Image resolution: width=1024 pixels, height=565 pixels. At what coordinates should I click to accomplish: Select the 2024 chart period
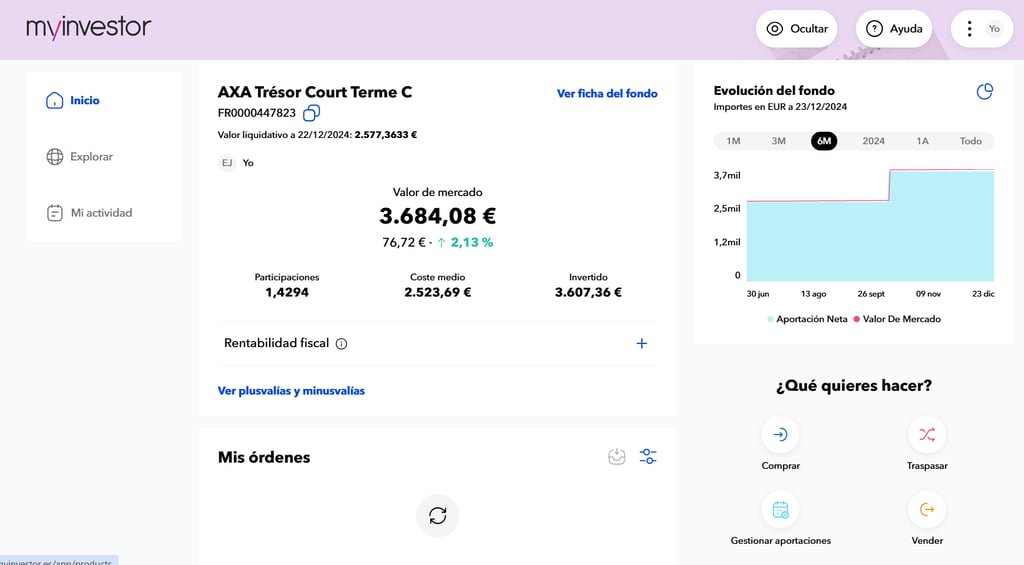[x=873, y=141]
